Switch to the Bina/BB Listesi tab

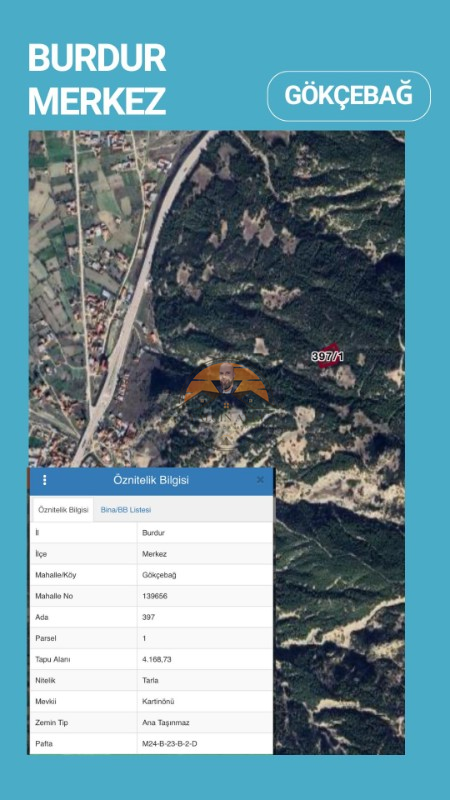126,510
